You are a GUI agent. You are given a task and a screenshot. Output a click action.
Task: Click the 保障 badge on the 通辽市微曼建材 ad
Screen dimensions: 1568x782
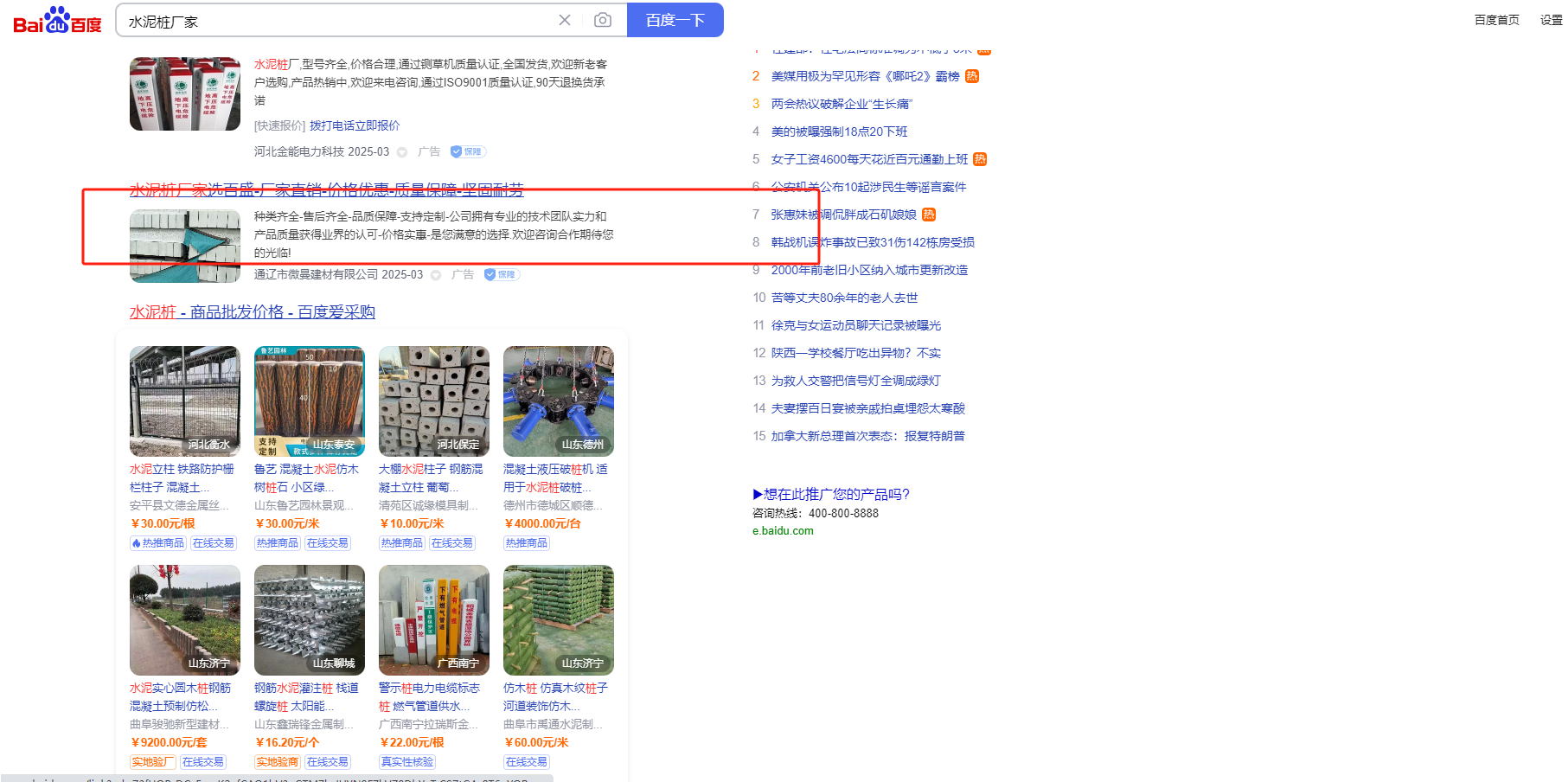pos(502,274)
